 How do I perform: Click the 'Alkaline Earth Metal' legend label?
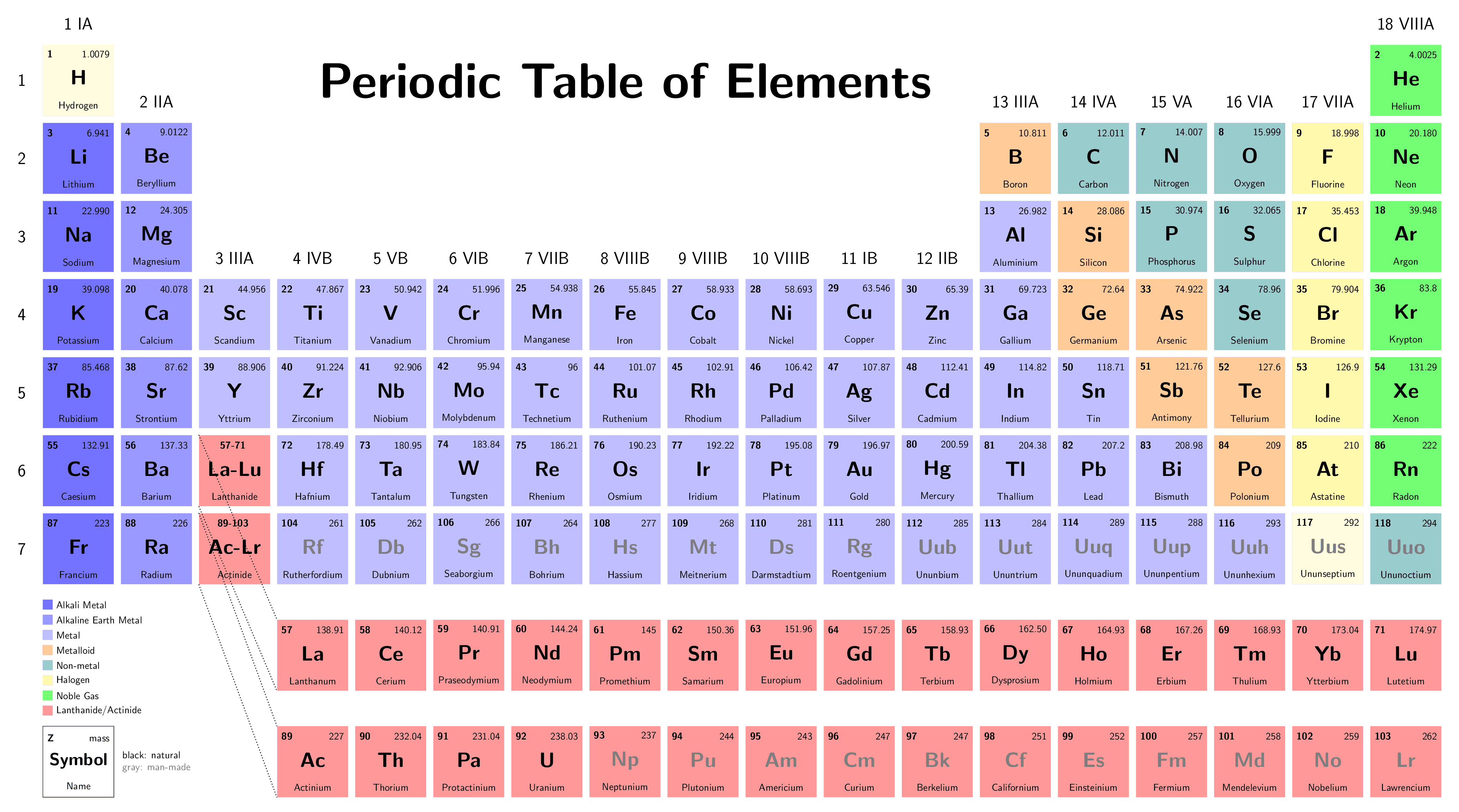point(99,620)
